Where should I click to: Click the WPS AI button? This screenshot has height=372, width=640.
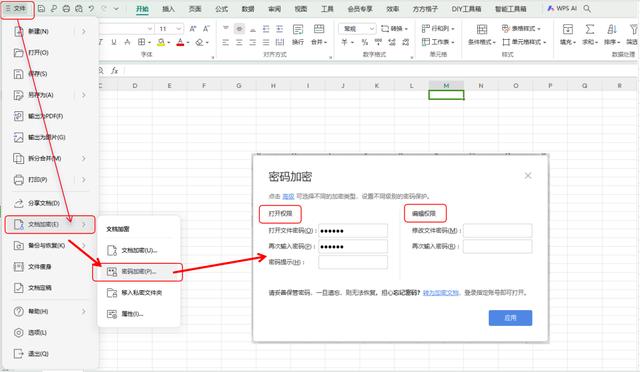(562, 8)
